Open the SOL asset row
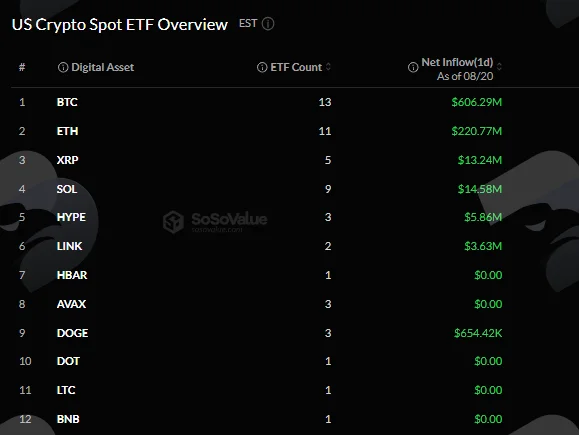Screen dimensions: 579x435 pos(295,189)
